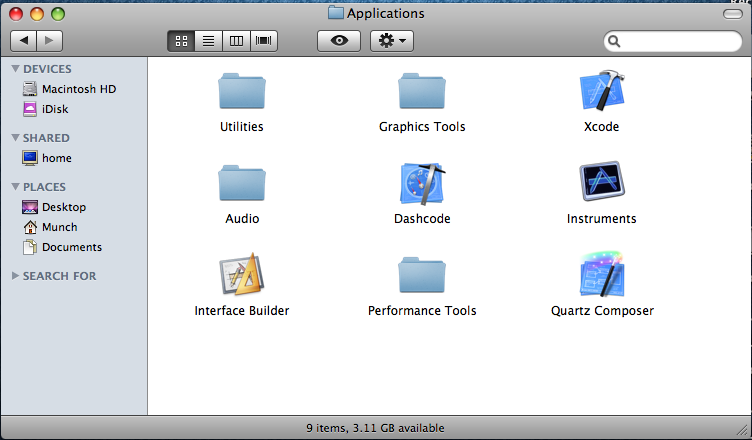Screen dimensions: 752x440
Task: Minimize the window with yellow button
Action: [37, 14]
